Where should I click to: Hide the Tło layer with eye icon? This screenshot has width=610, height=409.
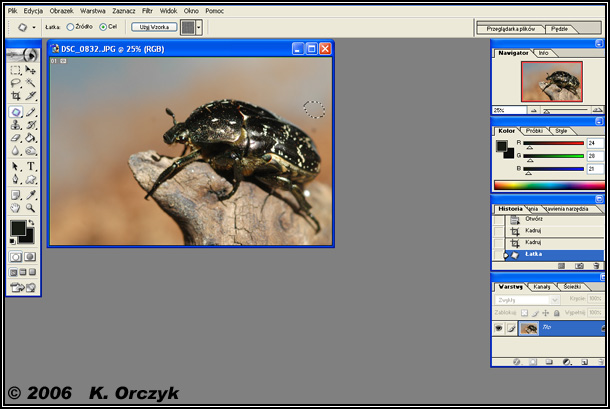[x=499, y=328]
